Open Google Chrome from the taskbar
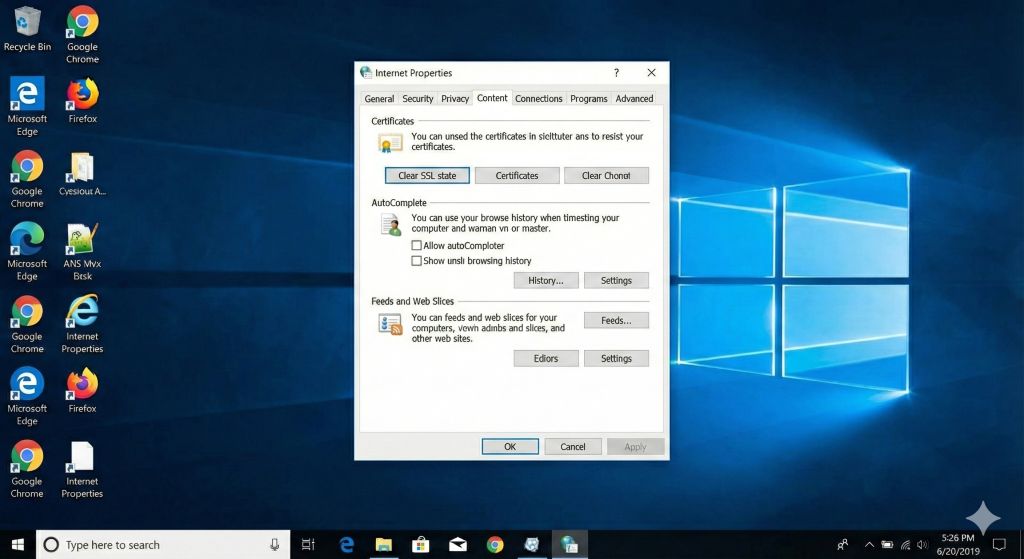 (x=495, y=545)
